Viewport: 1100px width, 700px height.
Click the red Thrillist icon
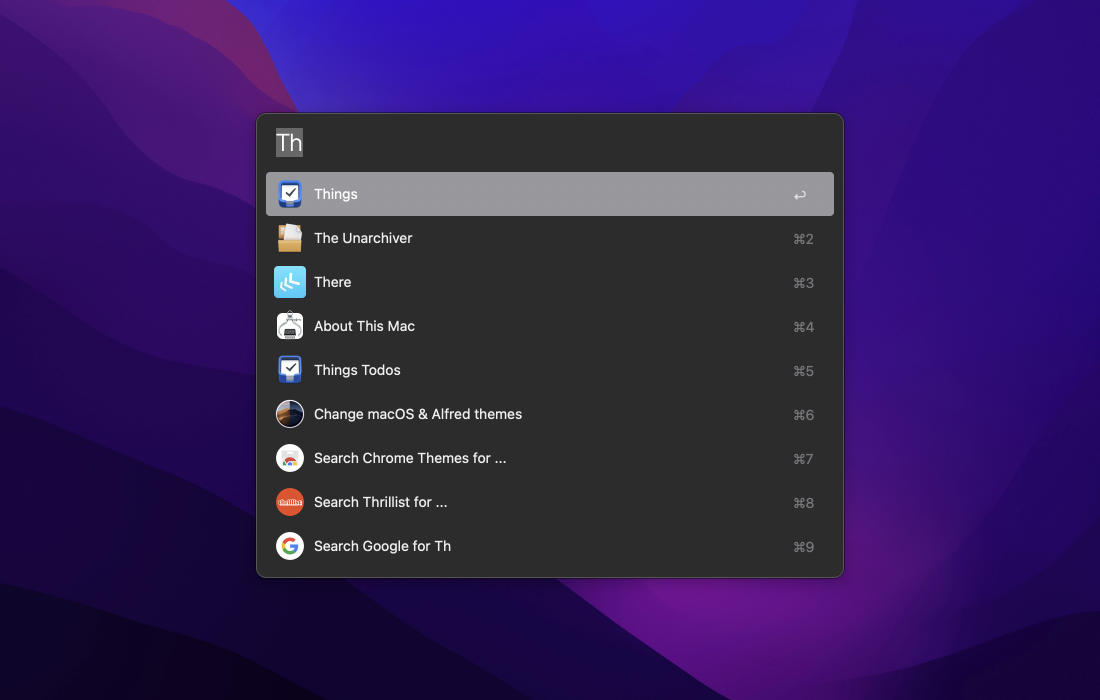[x=290, y=502]
